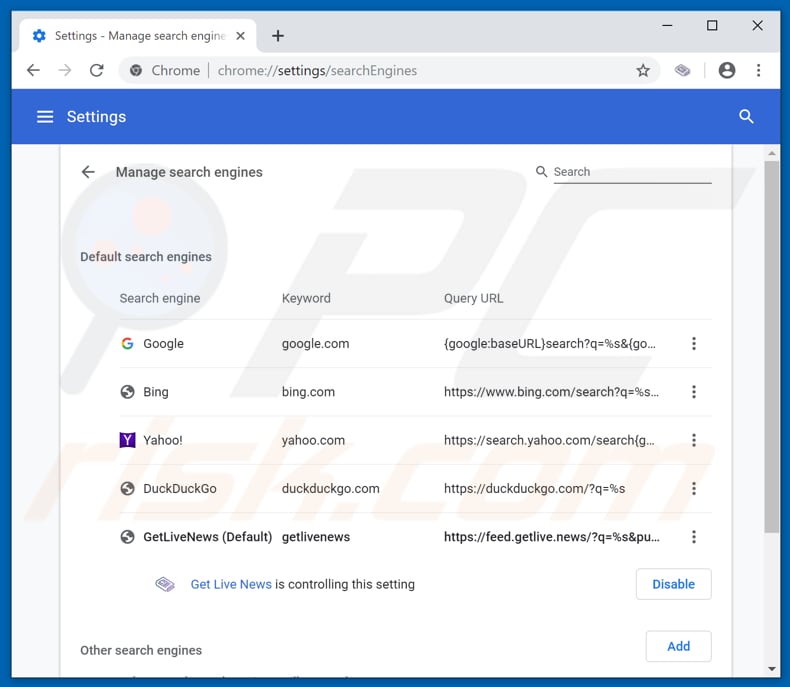Add another search engine
Viewport: 790px width, 687px height.
[x=679, y=646]
